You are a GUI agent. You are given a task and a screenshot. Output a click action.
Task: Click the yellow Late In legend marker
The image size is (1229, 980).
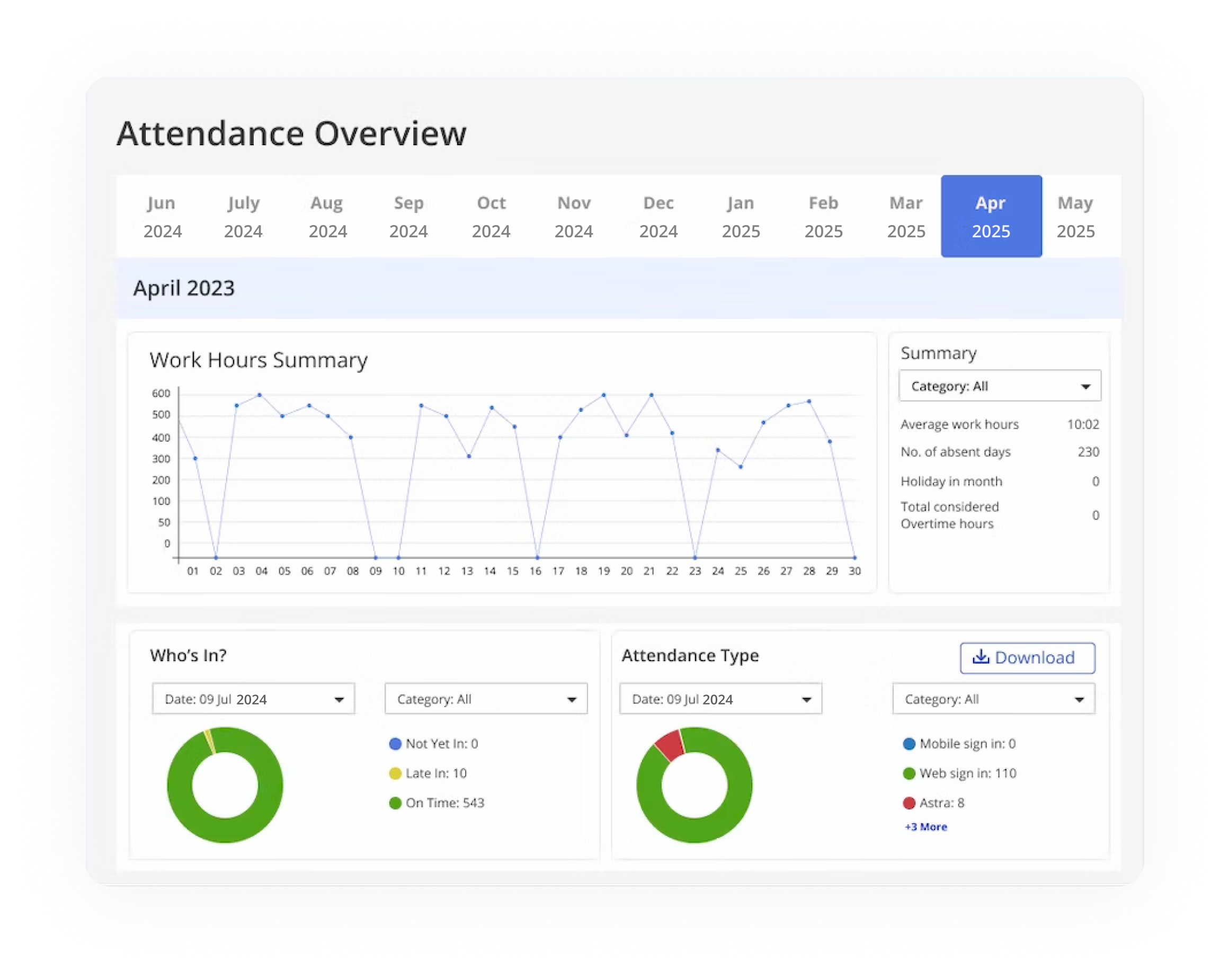click(x=395, y=773)
